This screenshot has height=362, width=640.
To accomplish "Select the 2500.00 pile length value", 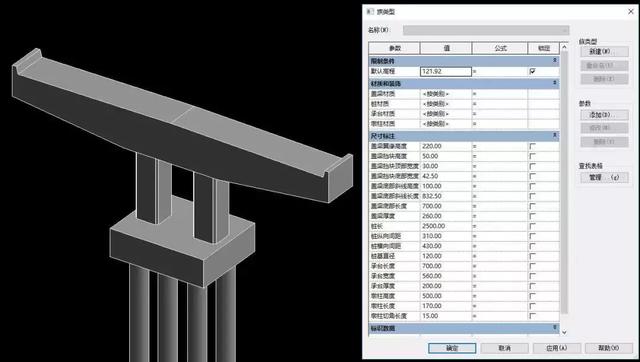I will 446,226.
